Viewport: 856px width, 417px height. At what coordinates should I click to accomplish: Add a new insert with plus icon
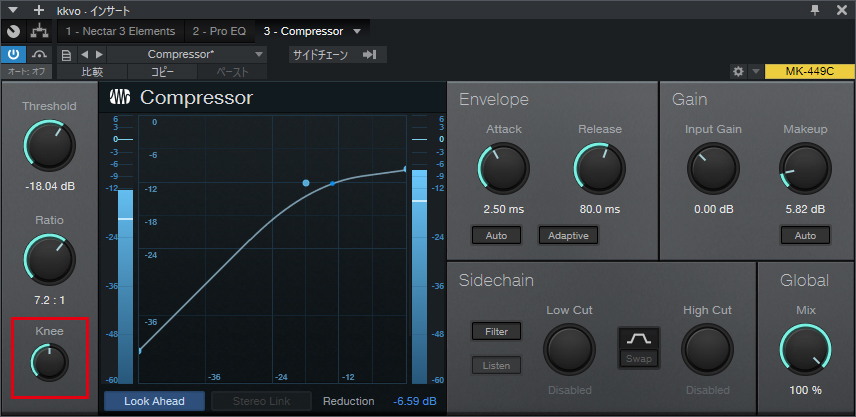[38, 10]
